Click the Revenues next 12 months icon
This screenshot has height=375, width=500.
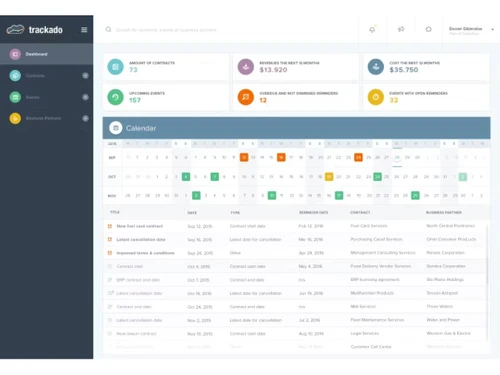[x=246, y=67]
